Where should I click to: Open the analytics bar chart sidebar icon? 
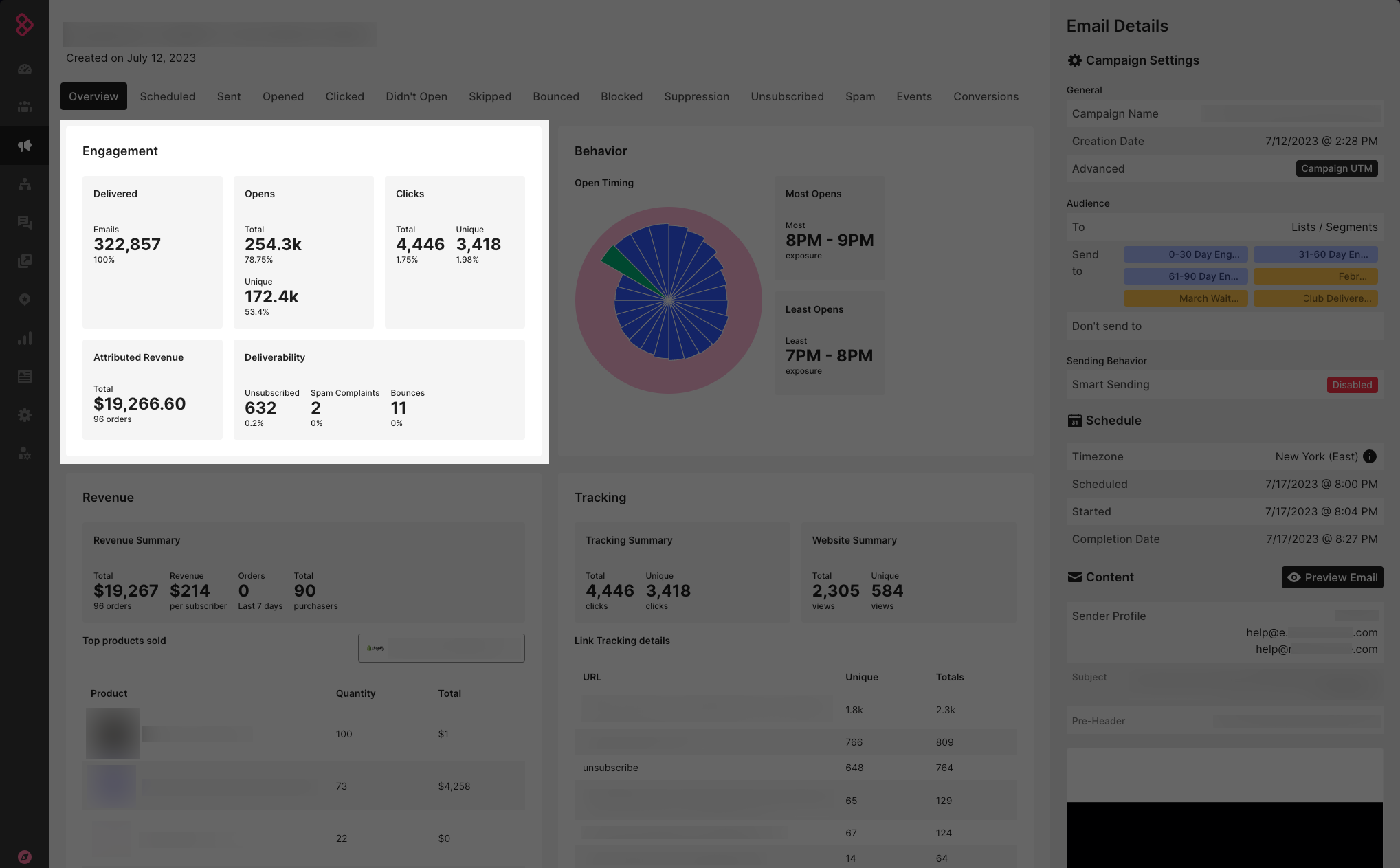pyautogui.click(x=25, y=338)
